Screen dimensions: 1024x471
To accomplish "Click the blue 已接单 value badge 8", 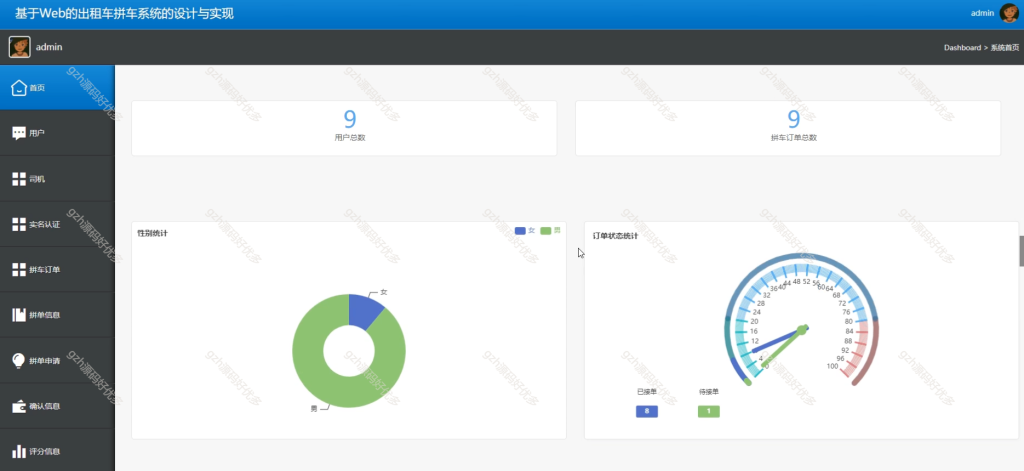I will click(x=647, y=412).
